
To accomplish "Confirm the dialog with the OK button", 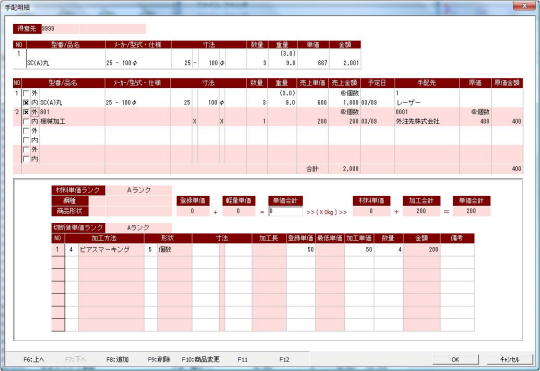I will [x=455, y=359].
